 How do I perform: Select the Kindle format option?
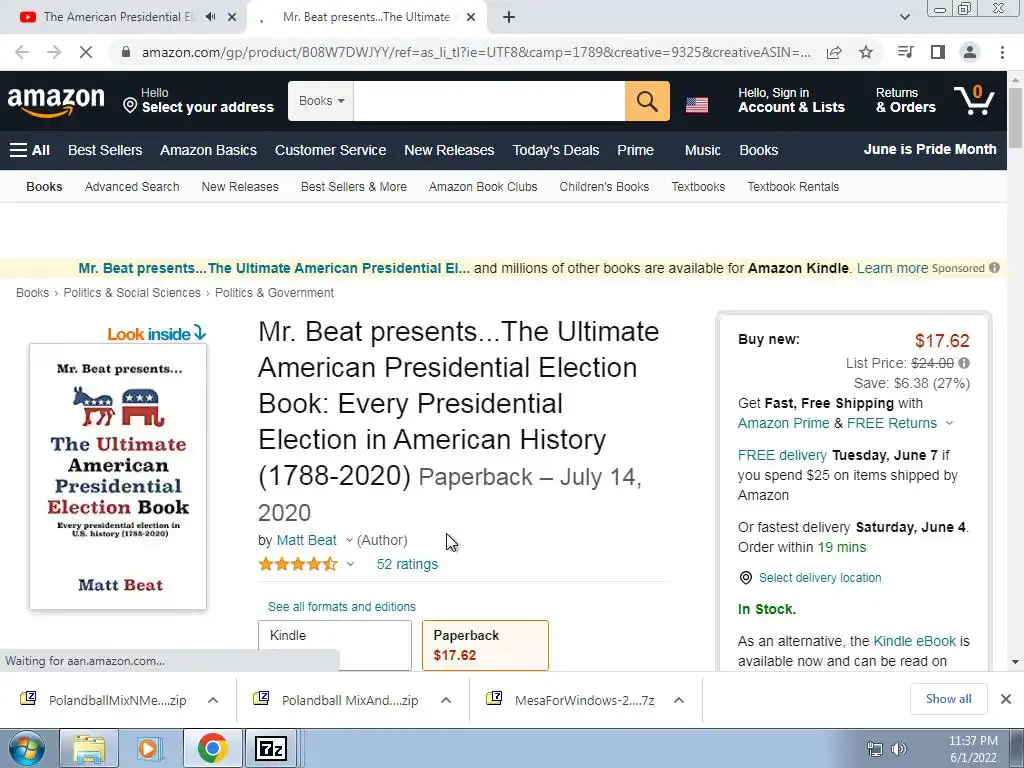tap(334, 645)
